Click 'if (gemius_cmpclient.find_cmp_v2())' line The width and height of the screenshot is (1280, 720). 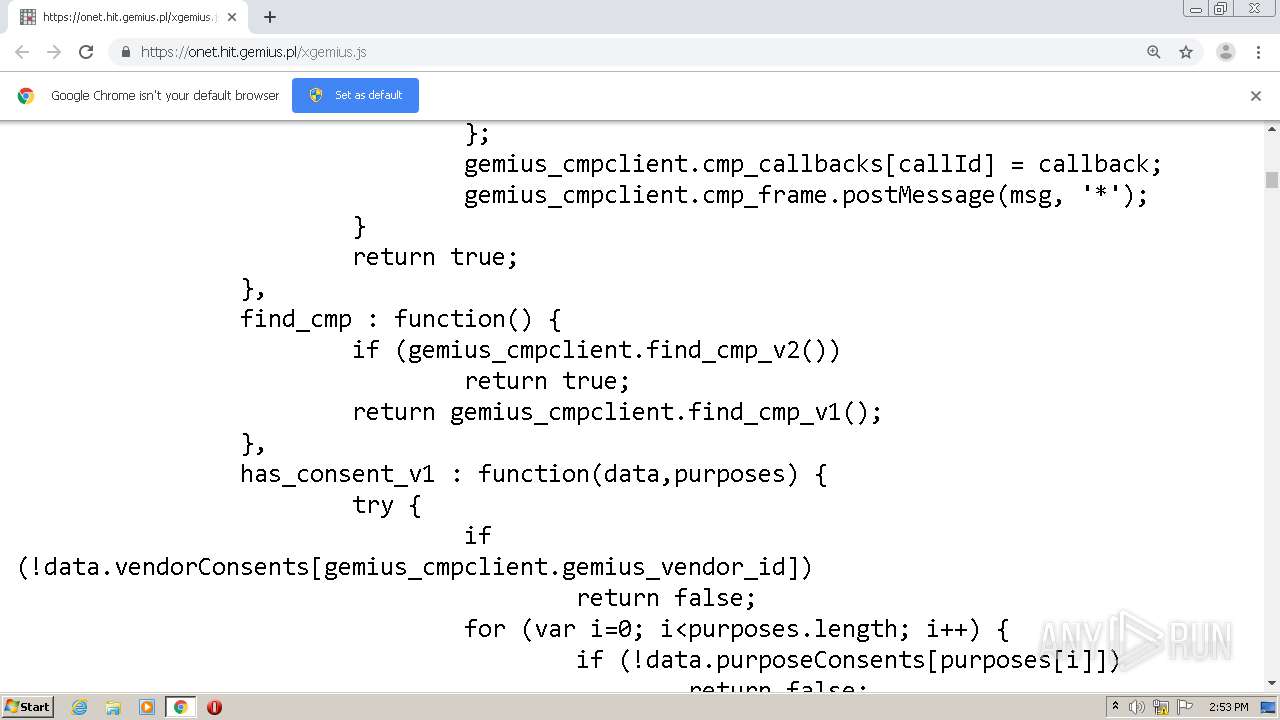pyautogui.click(x=597, y=350)
